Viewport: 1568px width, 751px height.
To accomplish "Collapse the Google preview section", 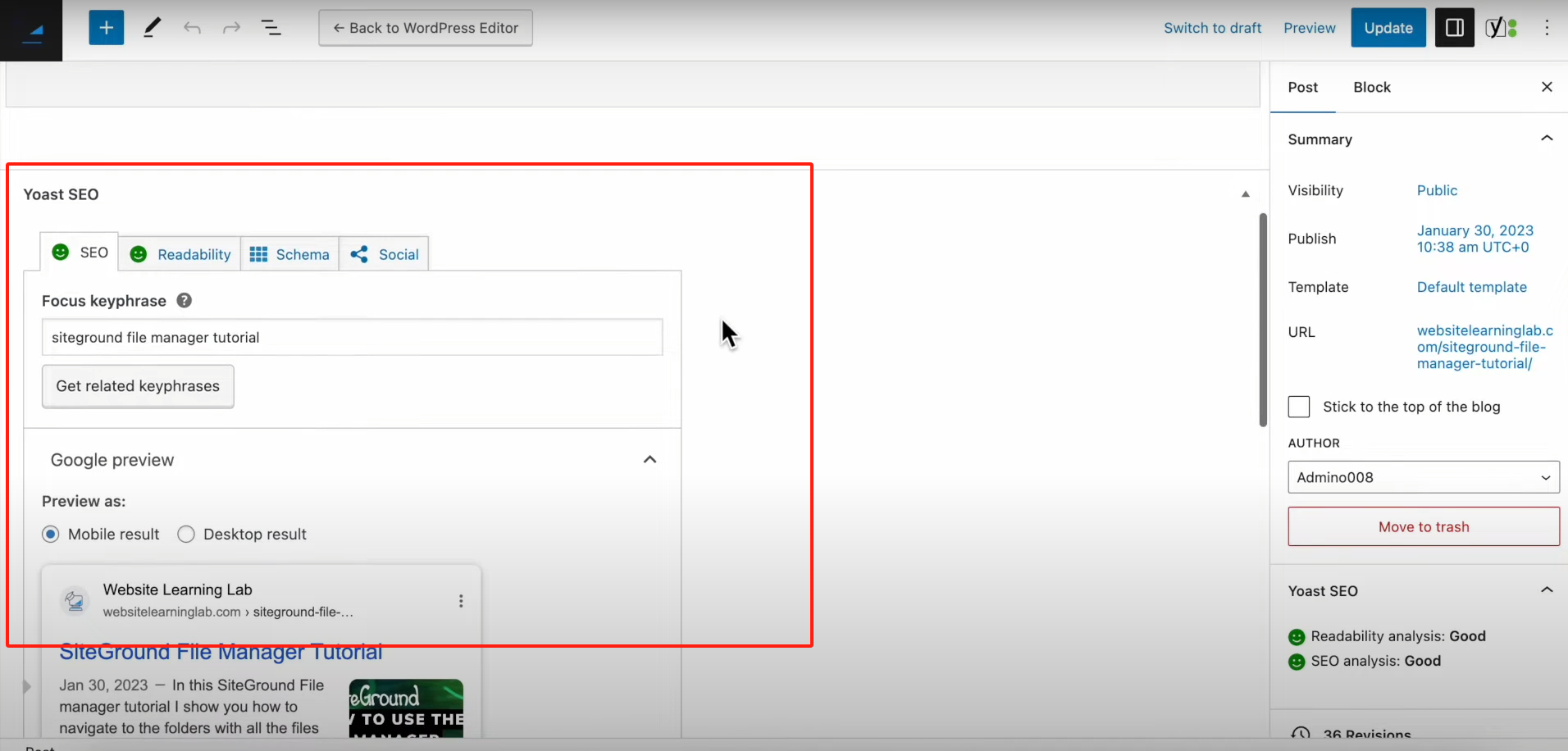I will click(650, 460).
